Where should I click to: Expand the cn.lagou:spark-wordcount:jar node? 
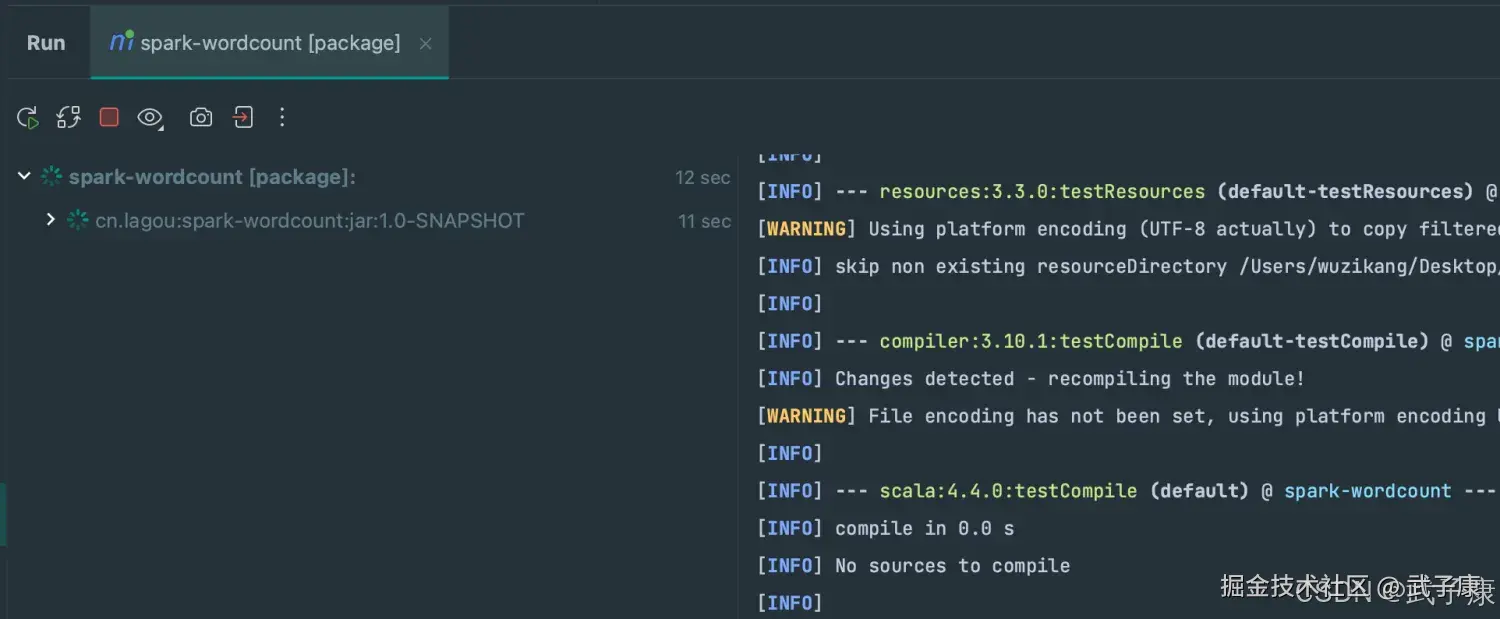(x=50, y=219)
